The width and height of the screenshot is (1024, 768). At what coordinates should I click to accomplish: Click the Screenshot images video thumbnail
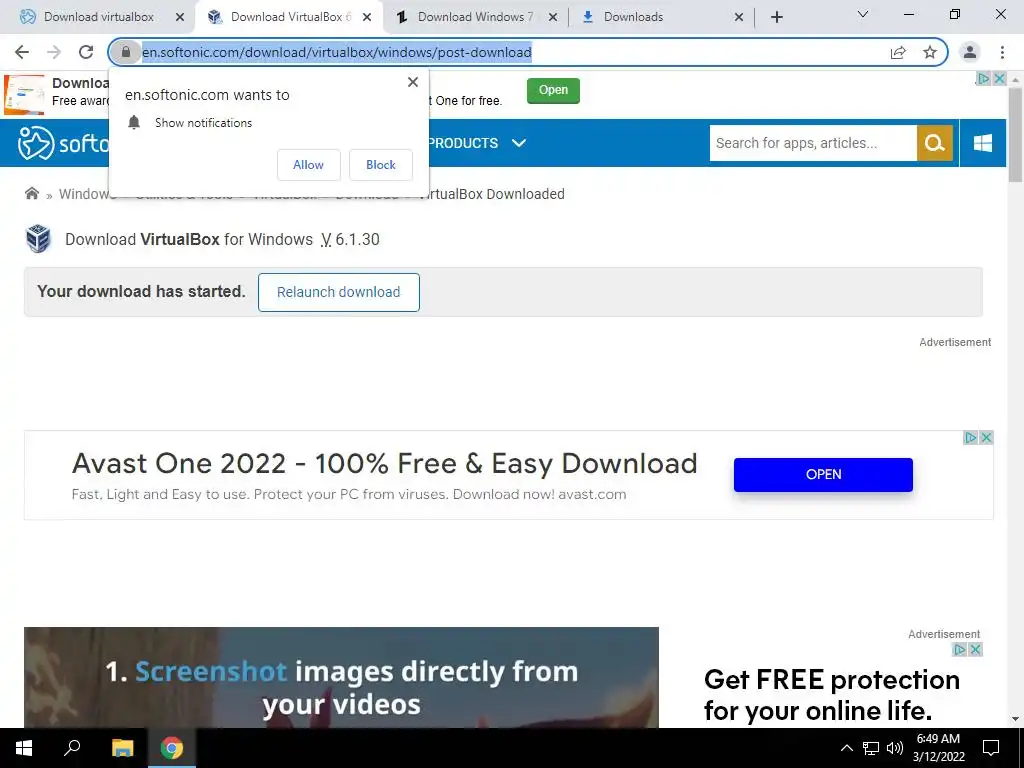341,677
